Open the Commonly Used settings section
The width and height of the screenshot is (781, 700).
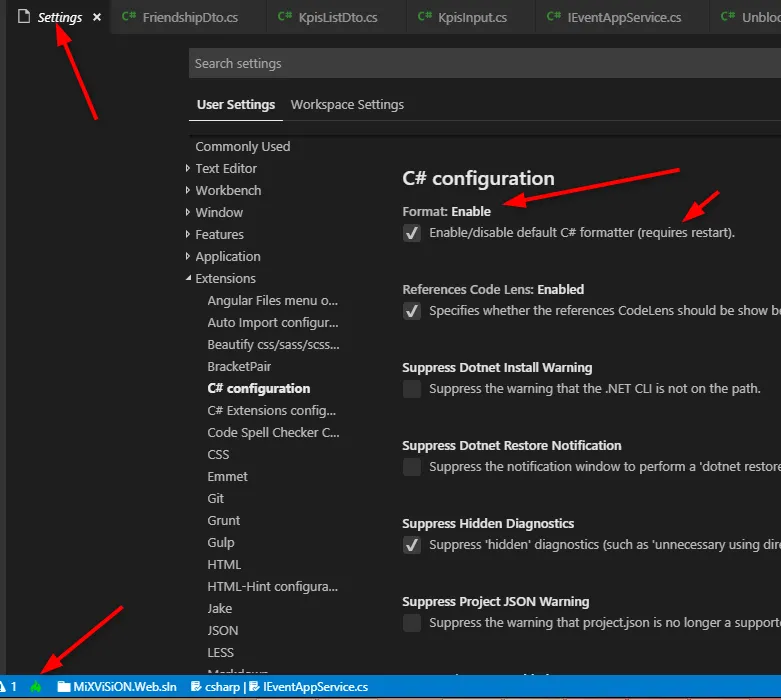(243, 146)
